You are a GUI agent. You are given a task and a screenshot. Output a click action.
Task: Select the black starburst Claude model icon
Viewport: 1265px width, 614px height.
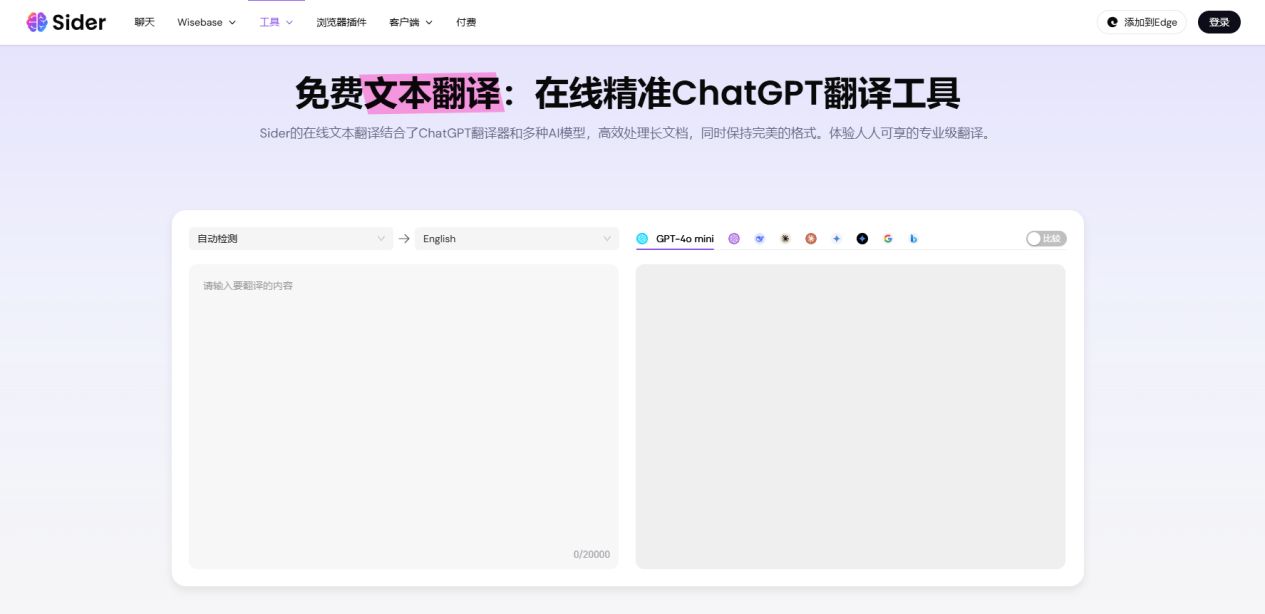click(785, 239)
